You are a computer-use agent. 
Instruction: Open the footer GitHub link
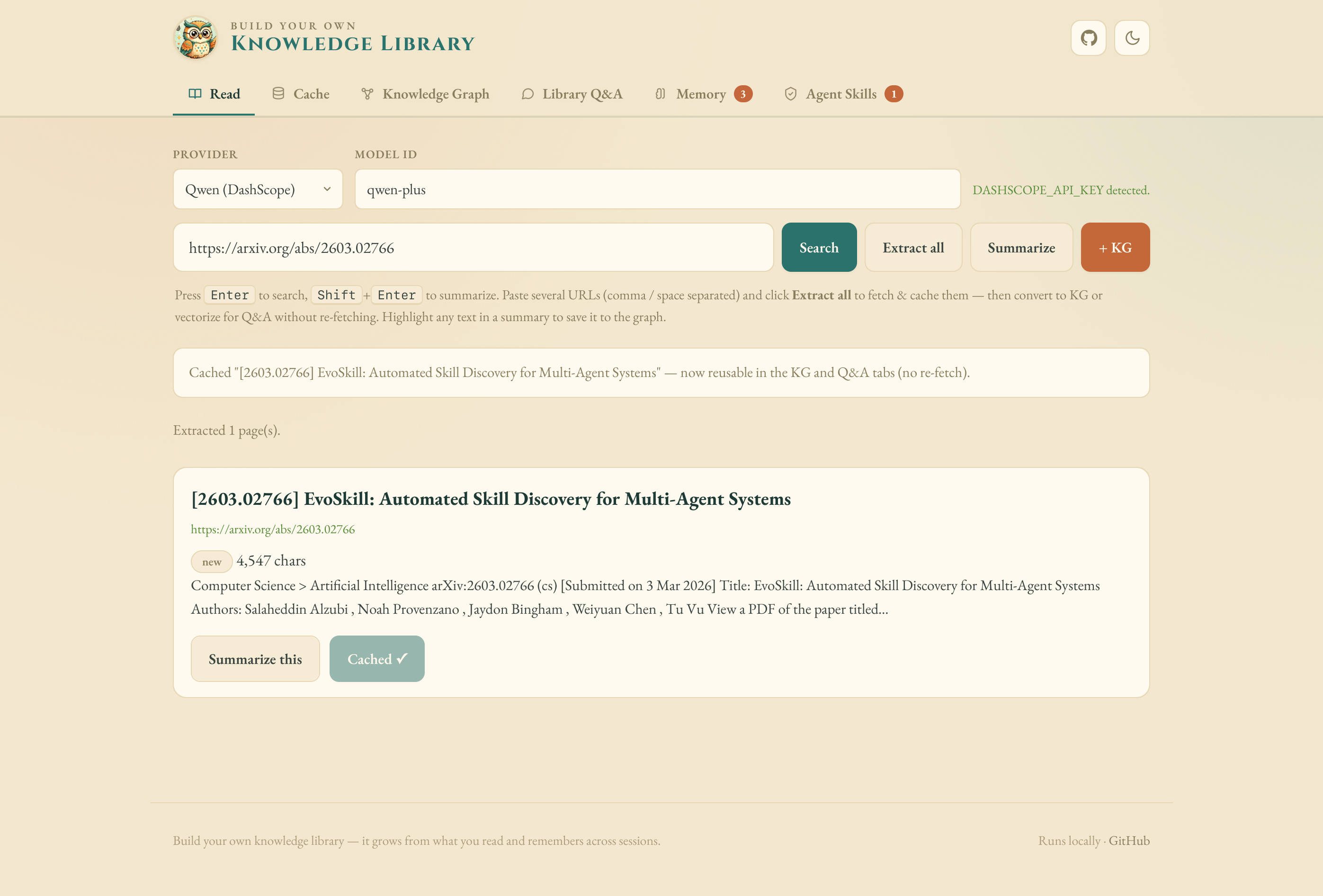pyautogui.click(x=1129, y=840)
